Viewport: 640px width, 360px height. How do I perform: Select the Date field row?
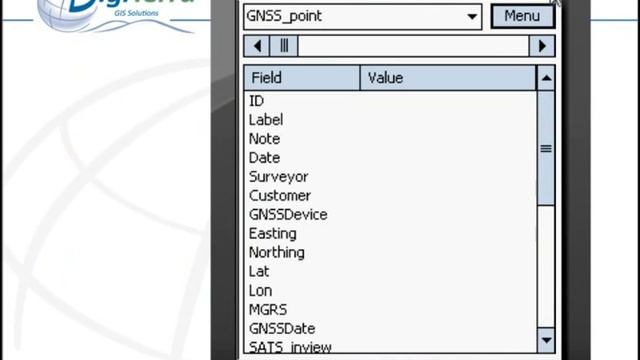coord(391,158)
